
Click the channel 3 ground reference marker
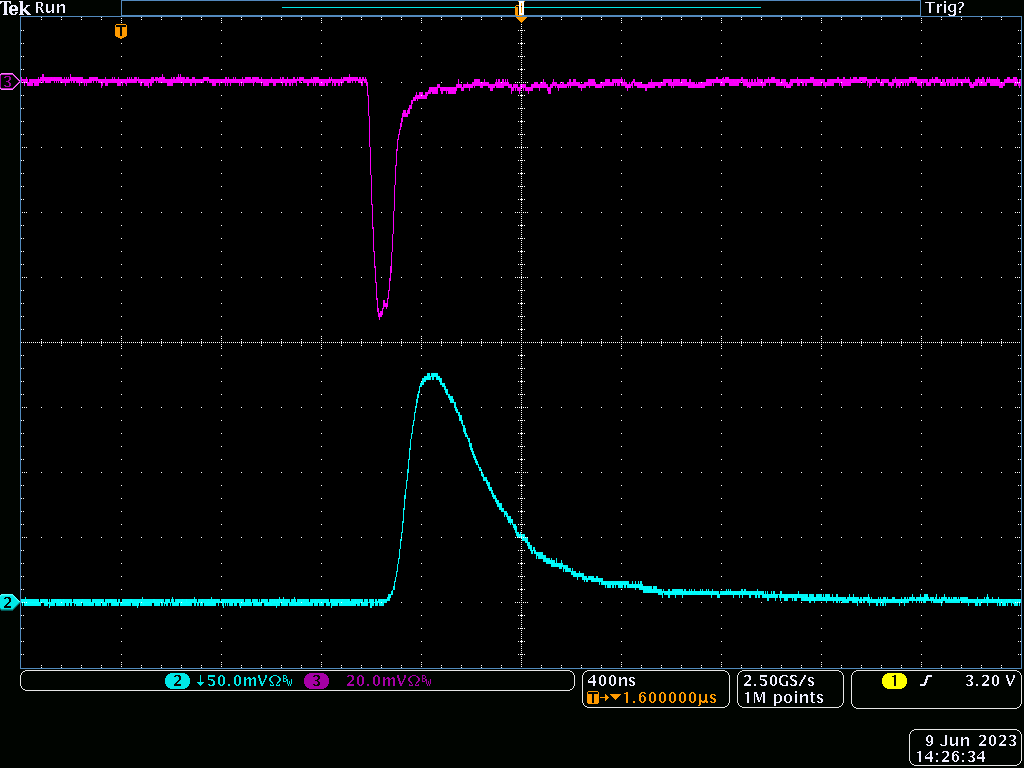point(9,81)
